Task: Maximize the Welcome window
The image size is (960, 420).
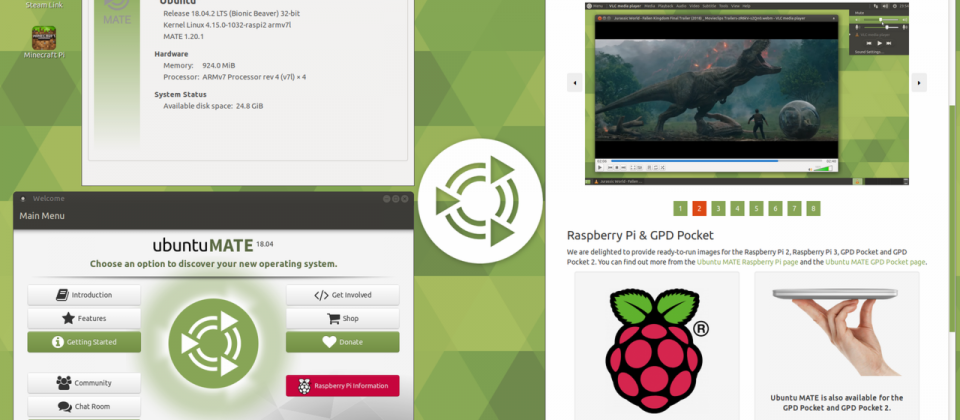Action: 396,199
